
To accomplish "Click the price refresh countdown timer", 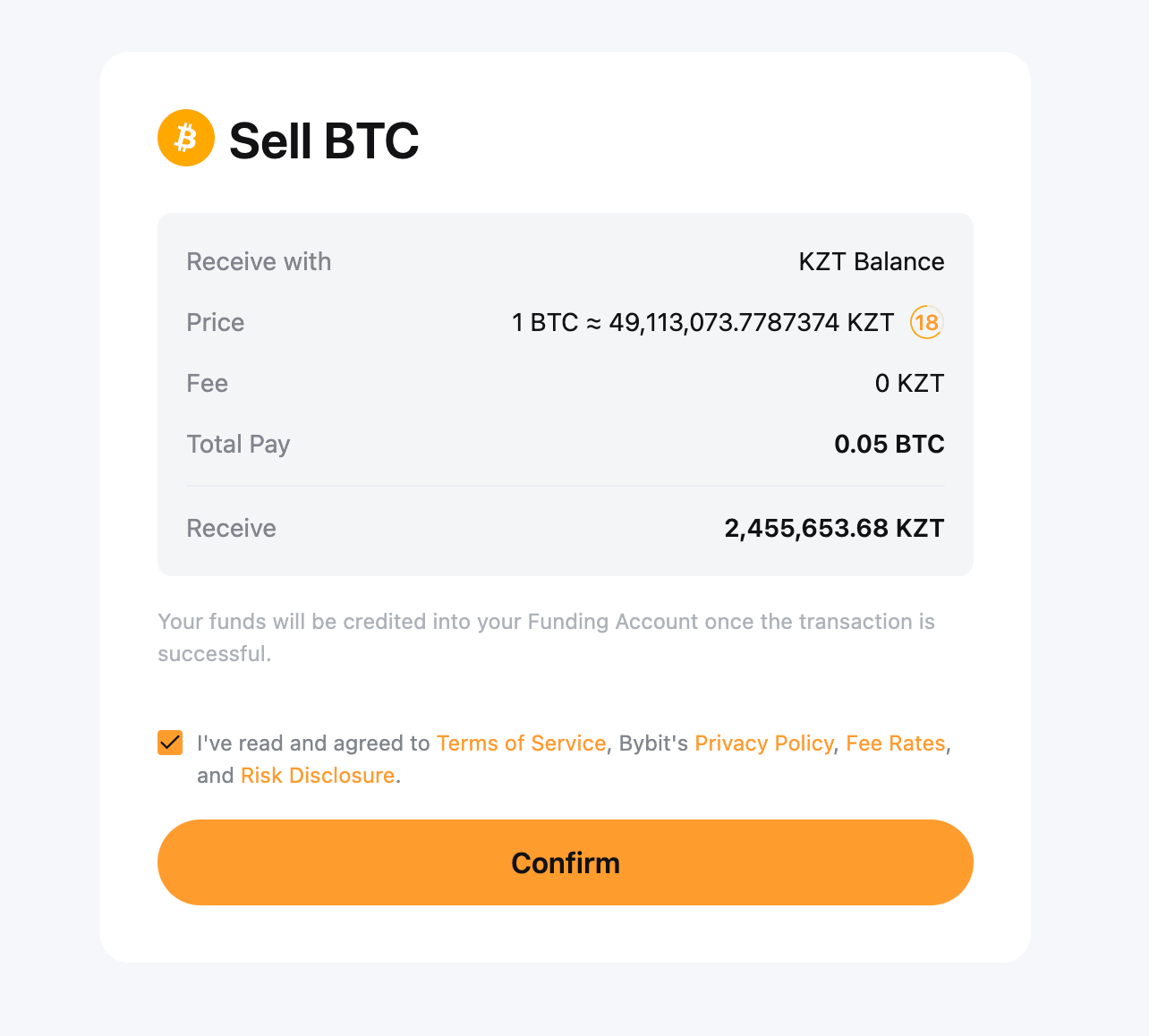I will click(927, 322).
